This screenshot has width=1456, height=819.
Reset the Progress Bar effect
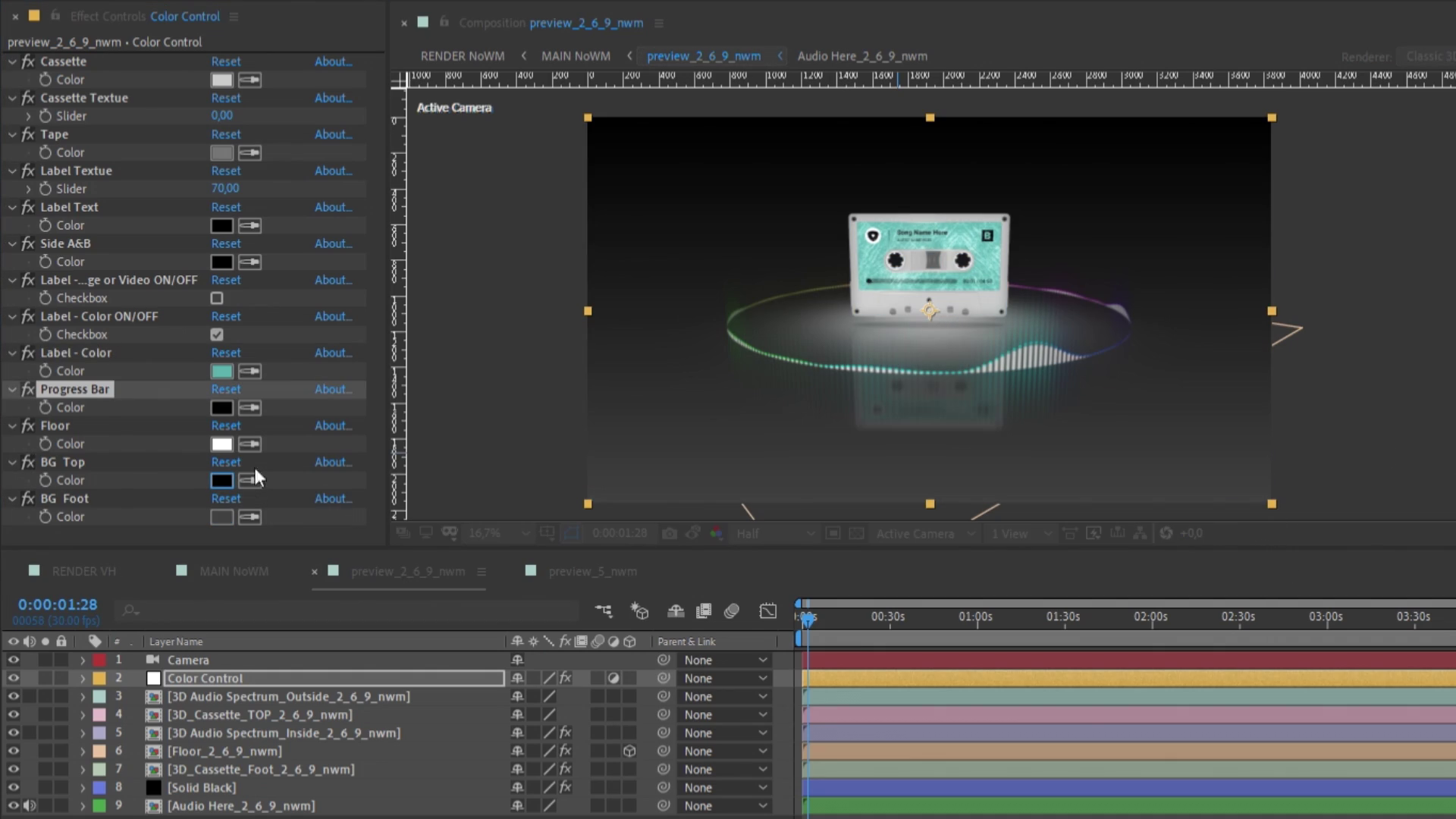225,389
